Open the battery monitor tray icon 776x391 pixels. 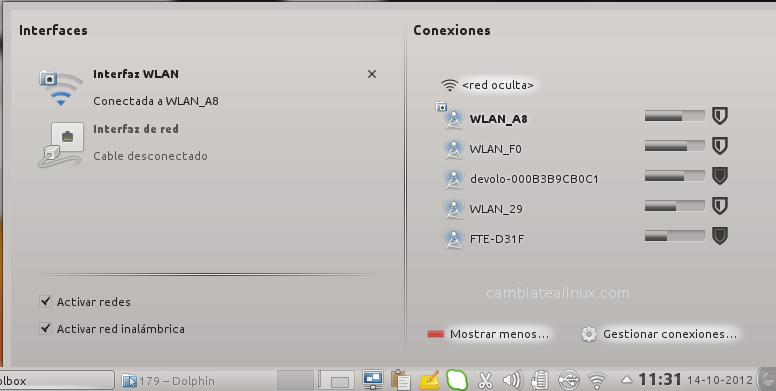[539, 380]
